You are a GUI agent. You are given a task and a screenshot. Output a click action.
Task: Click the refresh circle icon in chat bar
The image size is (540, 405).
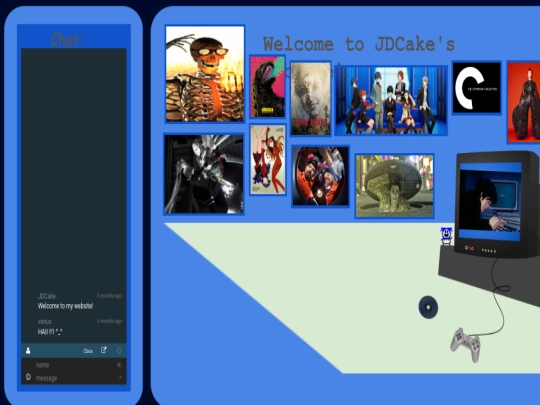click(x=119, y=351)
